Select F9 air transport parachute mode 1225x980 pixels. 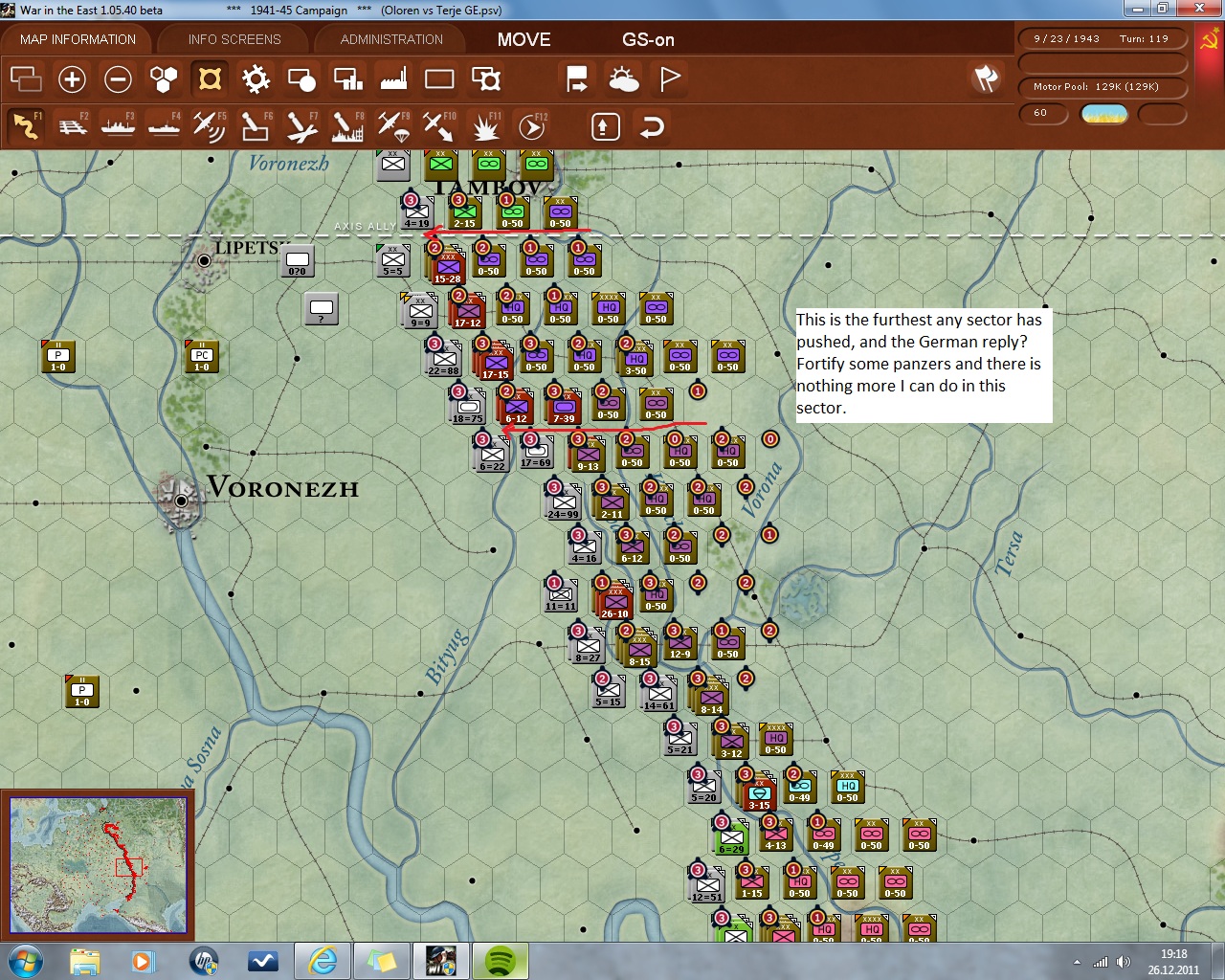[393, 125]
